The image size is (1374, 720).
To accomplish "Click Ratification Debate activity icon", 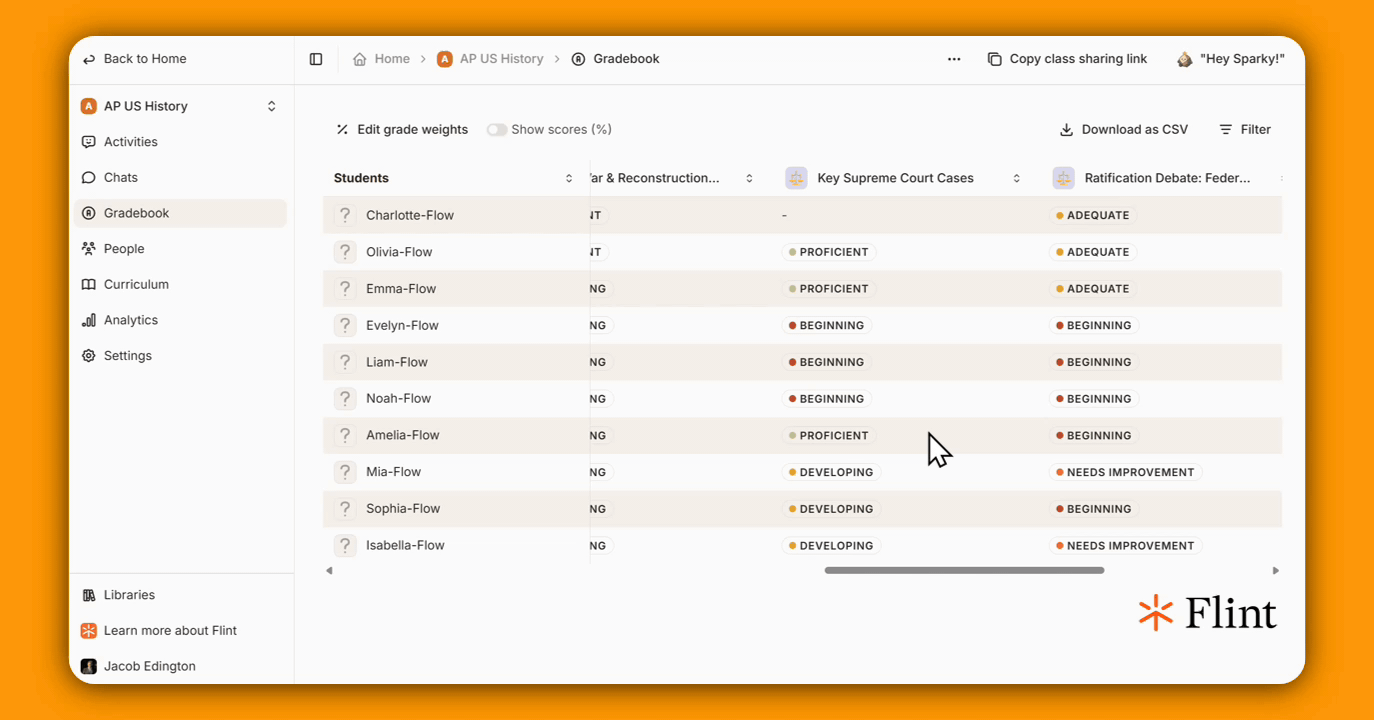I will (x=1063, y=178).
